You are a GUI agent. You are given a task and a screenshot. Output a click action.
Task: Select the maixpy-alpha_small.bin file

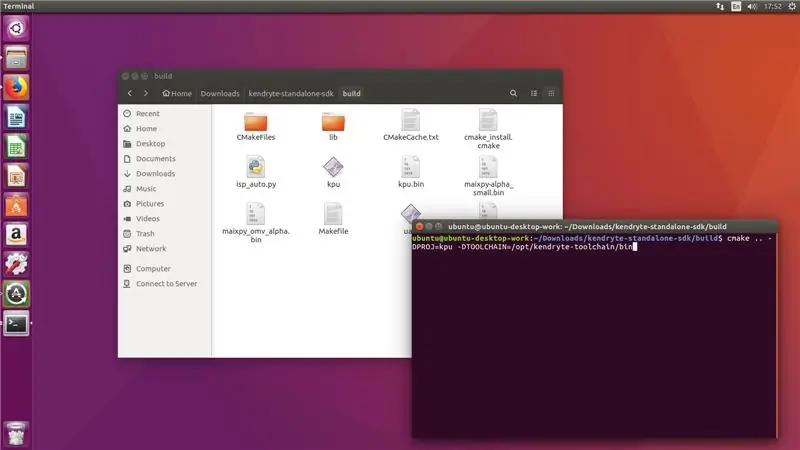(x=488, y=176)
